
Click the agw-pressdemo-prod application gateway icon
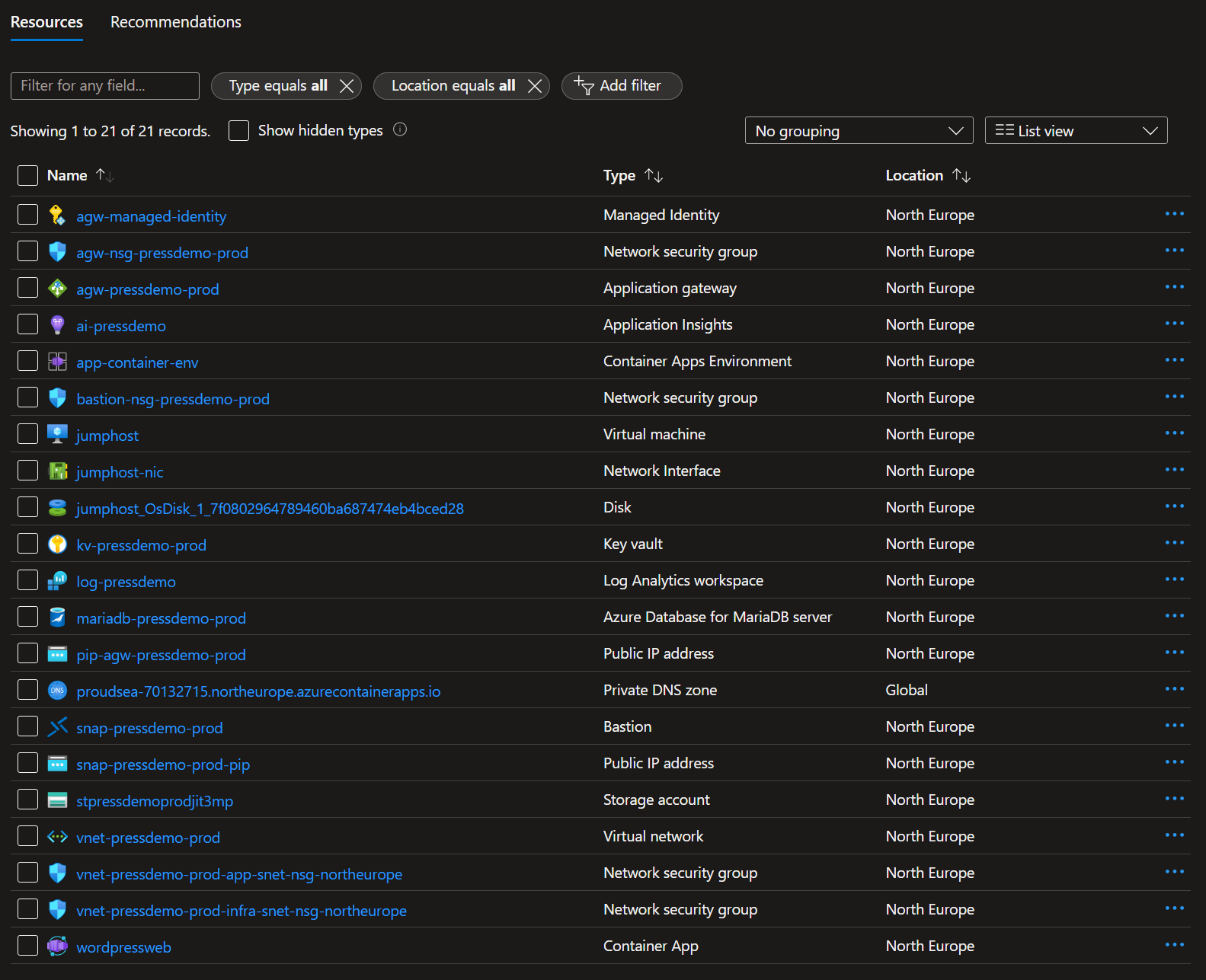[57, 288]
